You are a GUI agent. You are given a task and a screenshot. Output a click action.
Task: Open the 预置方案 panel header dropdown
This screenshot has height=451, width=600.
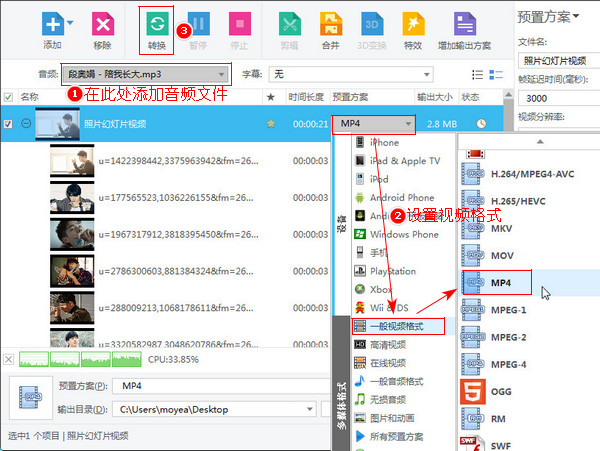point(549,17)
